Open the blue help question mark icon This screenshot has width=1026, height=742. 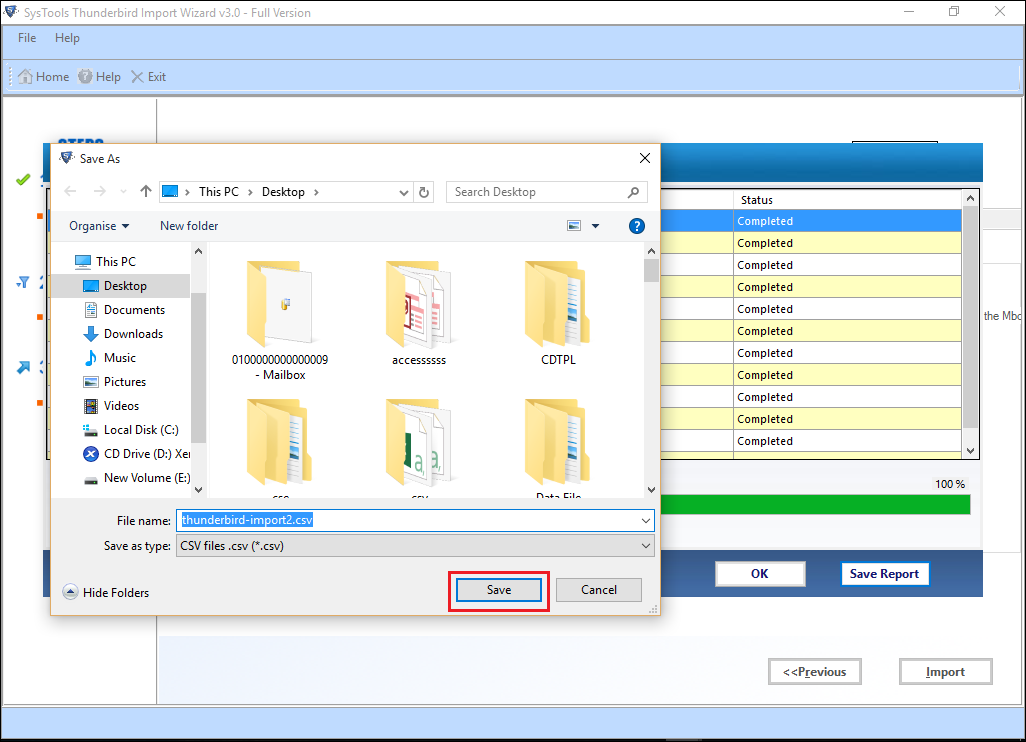coord(637,226)
